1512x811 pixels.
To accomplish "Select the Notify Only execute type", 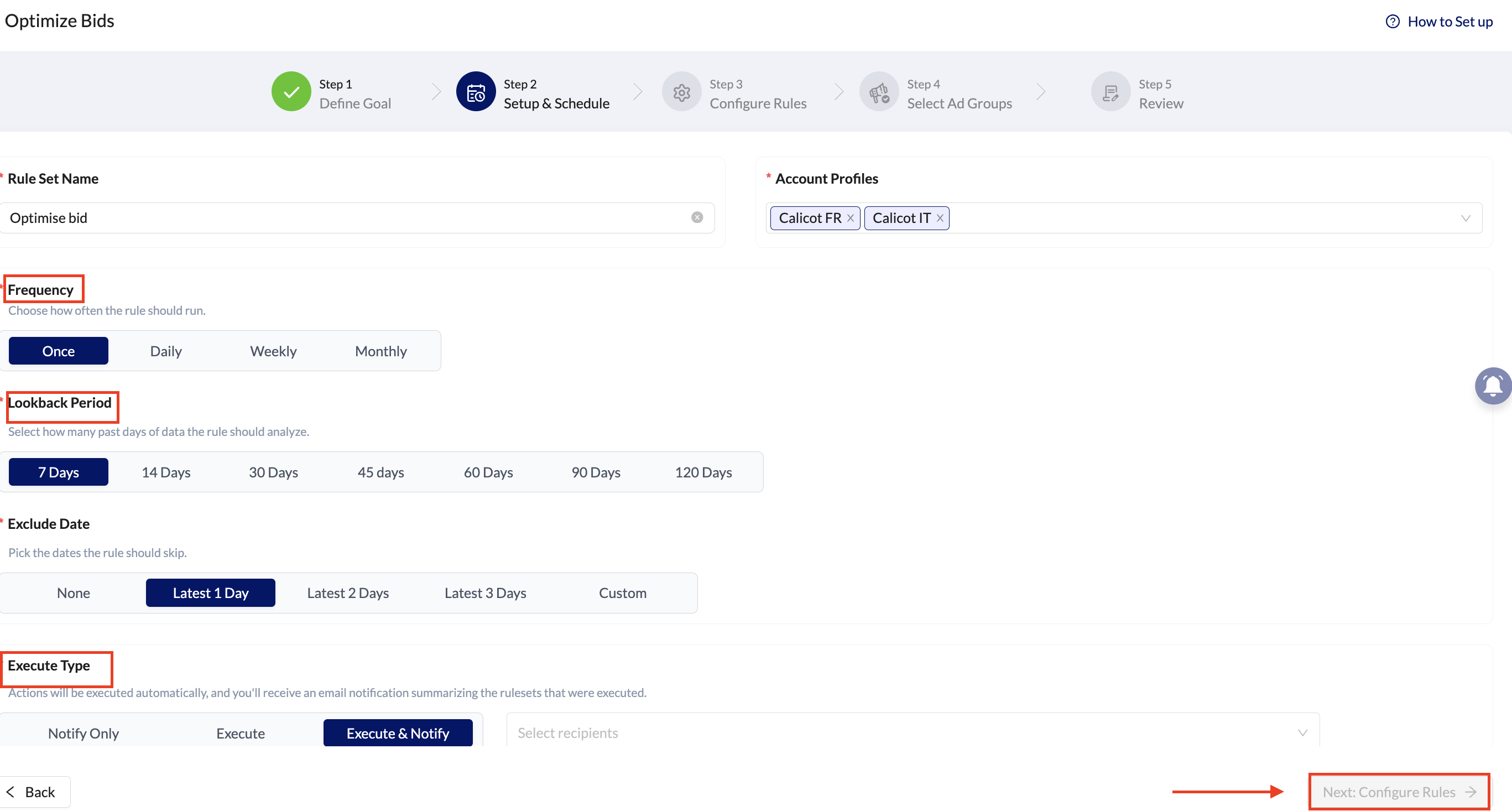I will click(84, 733).
